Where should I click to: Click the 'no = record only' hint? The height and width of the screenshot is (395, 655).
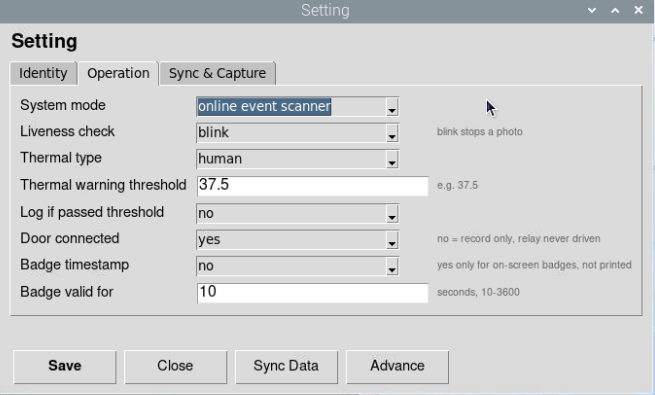coord(518,239)
